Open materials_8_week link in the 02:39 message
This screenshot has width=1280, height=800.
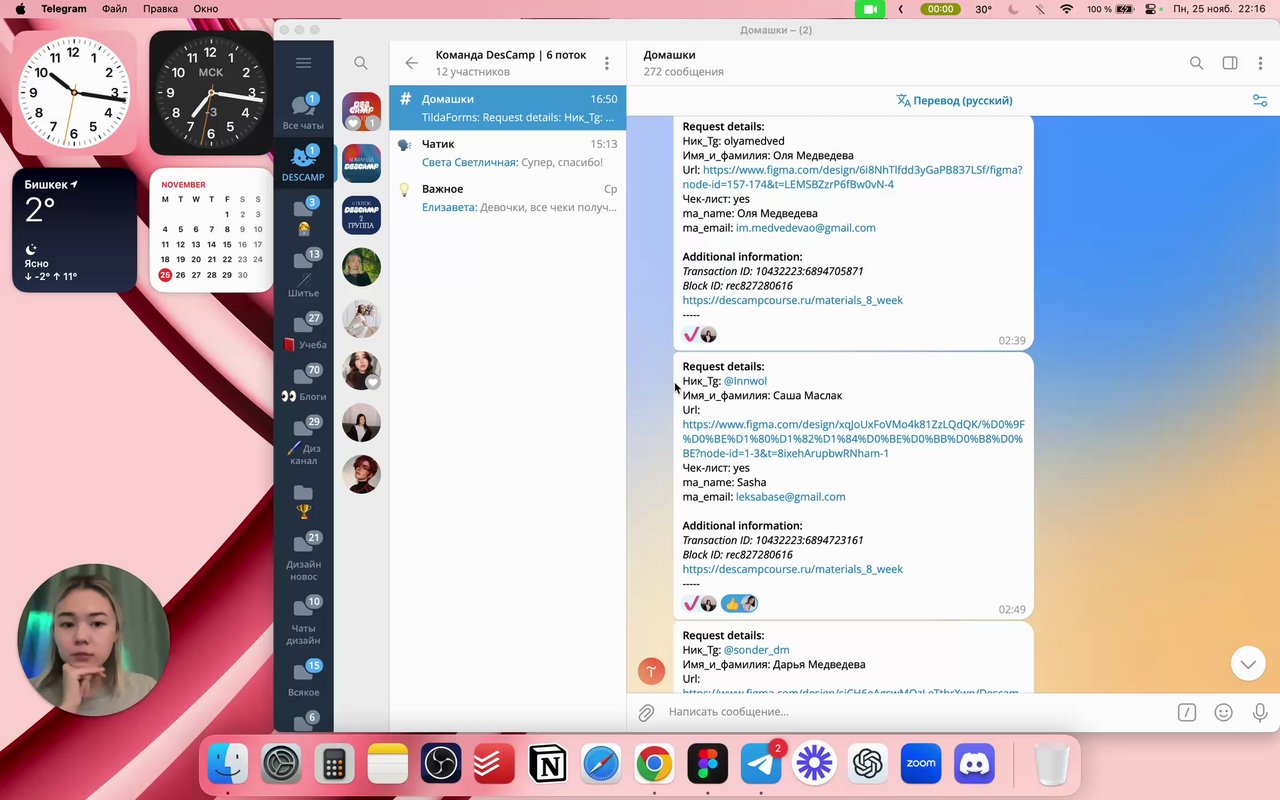pyautogui.click(x=792, y=300)
